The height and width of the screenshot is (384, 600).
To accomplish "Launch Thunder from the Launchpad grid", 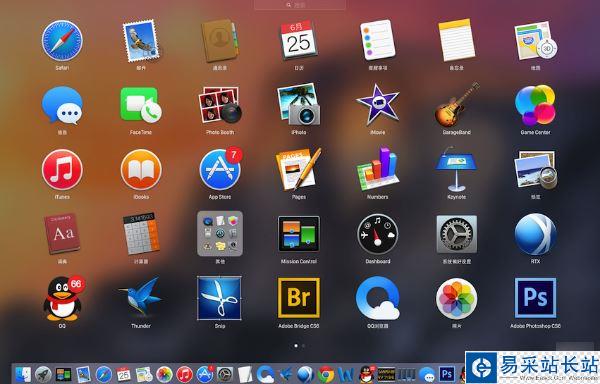I will point(141,298).
